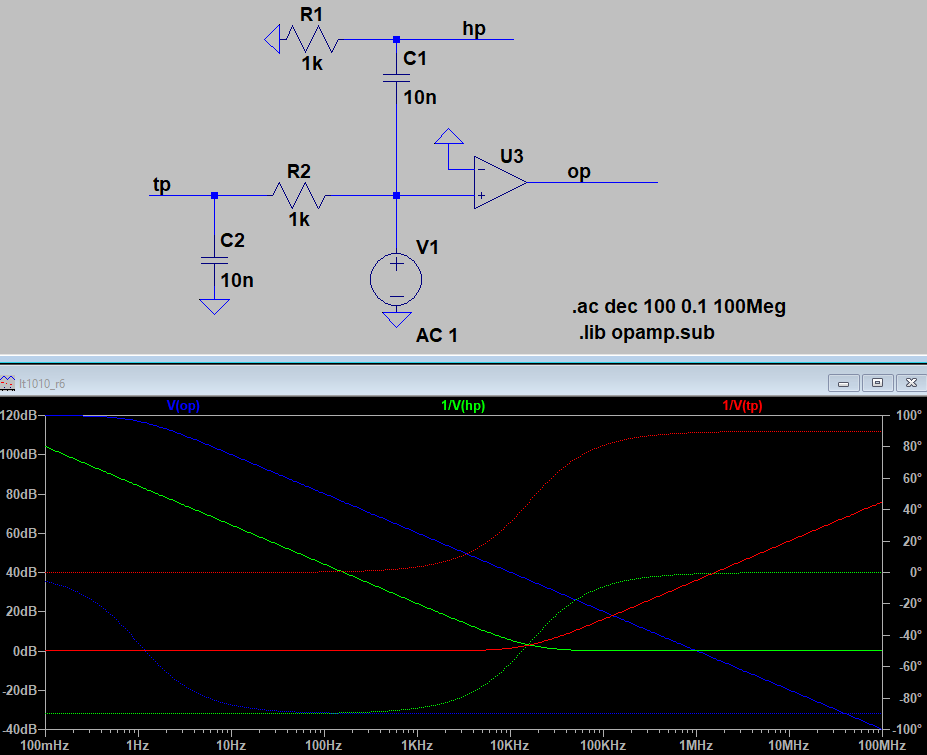Select the U3 opamp symbol
The image size is (927, 755).
click(500, 183)
